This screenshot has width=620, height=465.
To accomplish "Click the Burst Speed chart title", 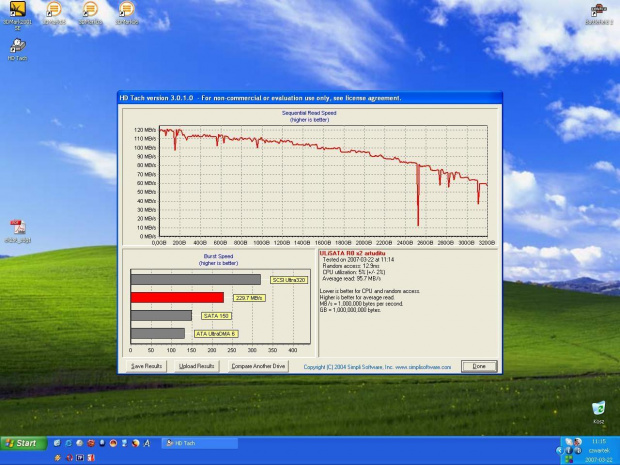I will (218, 256).
